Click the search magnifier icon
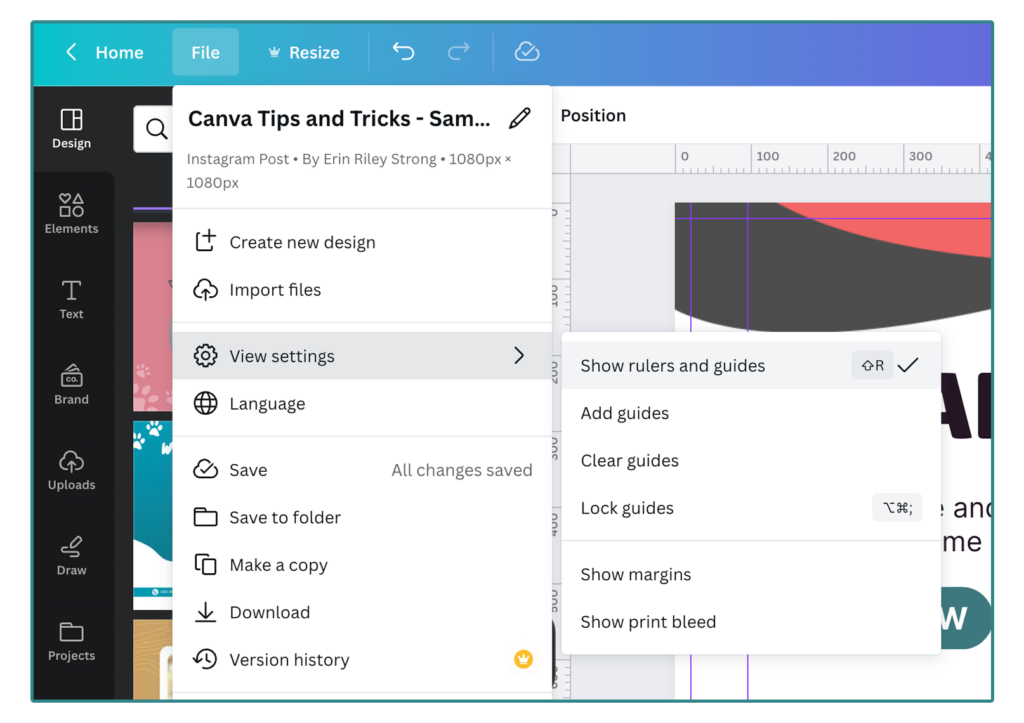The image size is (1024, 723). [x=156, y=129]
